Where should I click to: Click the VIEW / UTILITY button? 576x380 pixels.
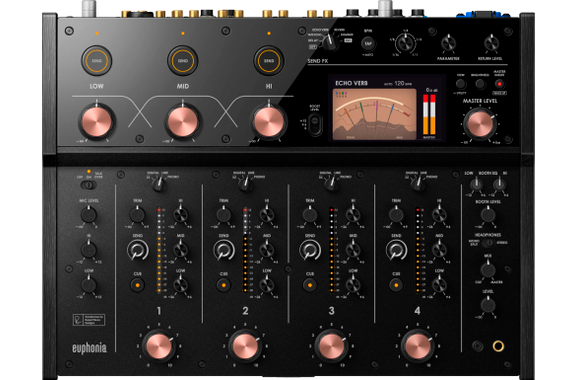point(461,84)
